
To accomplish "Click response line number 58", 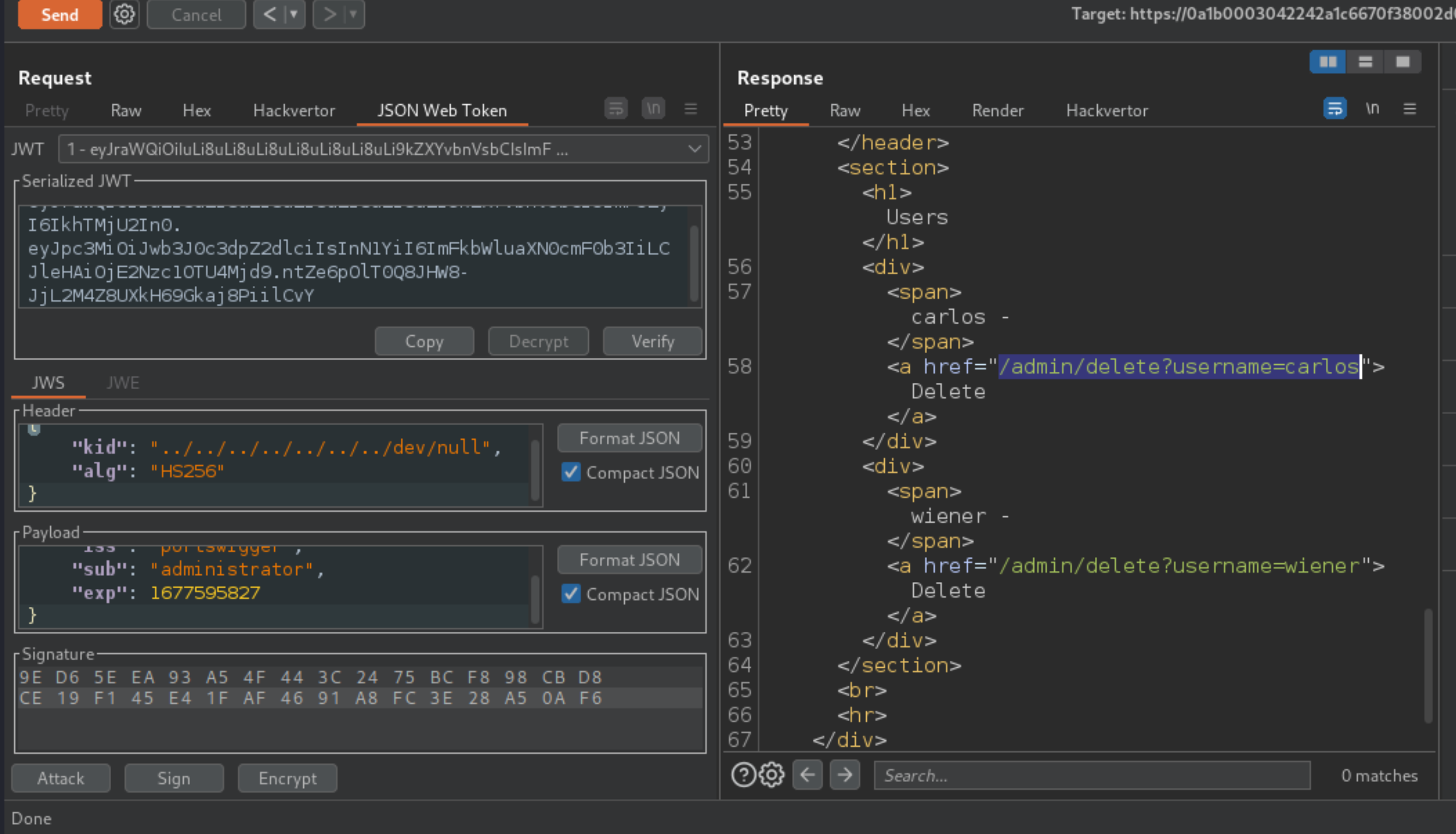I will [740, 366].
